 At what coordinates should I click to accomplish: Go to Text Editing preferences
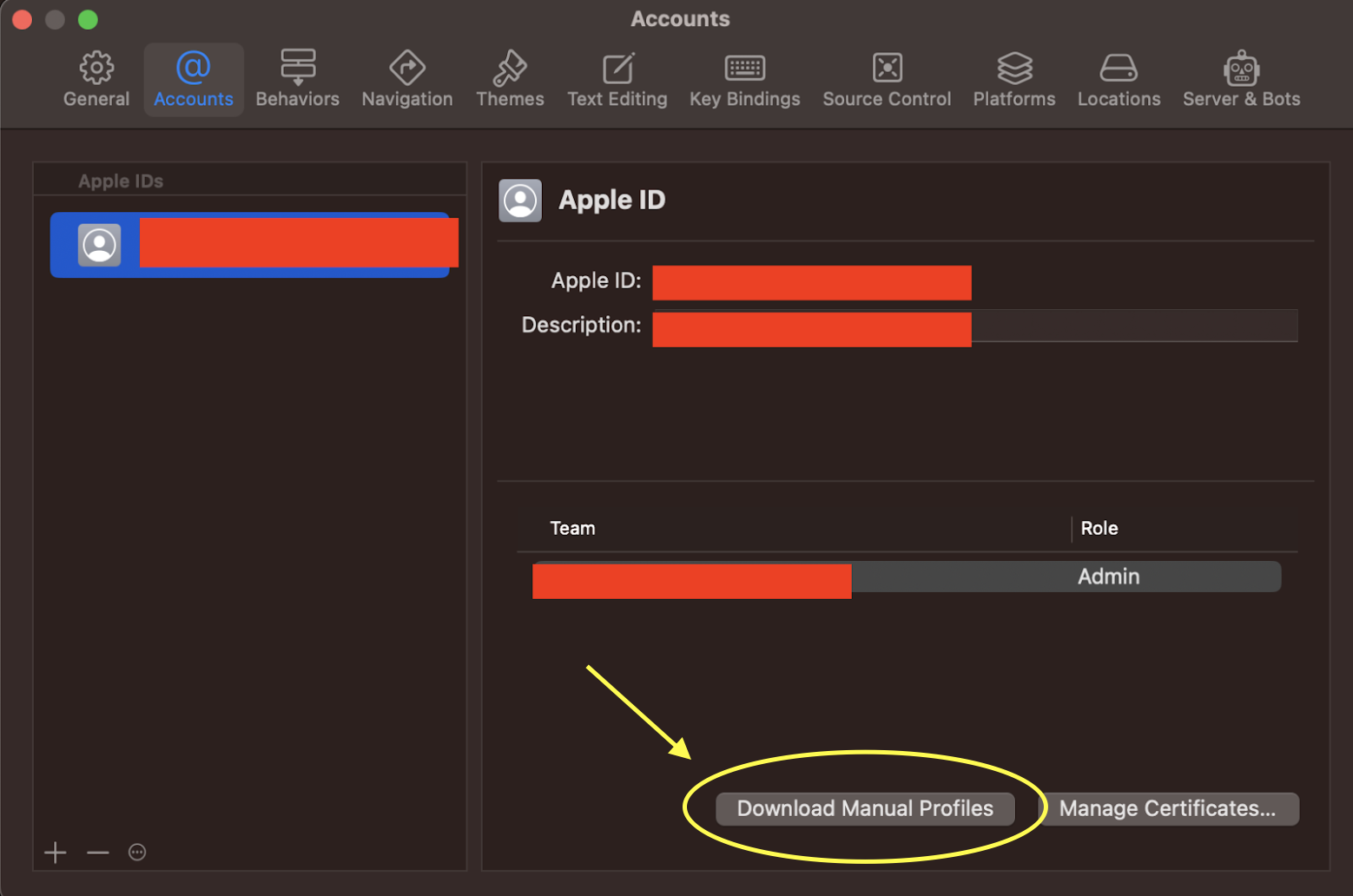617,80
